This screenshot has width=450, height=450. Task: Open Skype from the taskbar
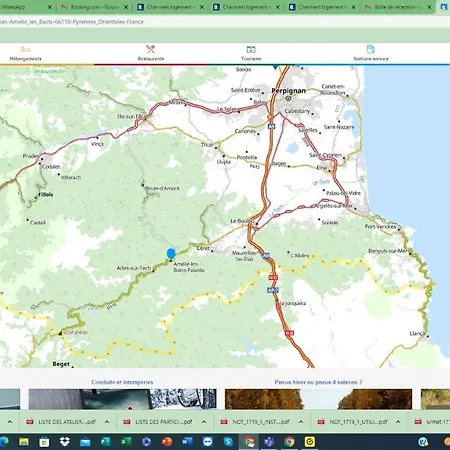(x=228, y=442)
